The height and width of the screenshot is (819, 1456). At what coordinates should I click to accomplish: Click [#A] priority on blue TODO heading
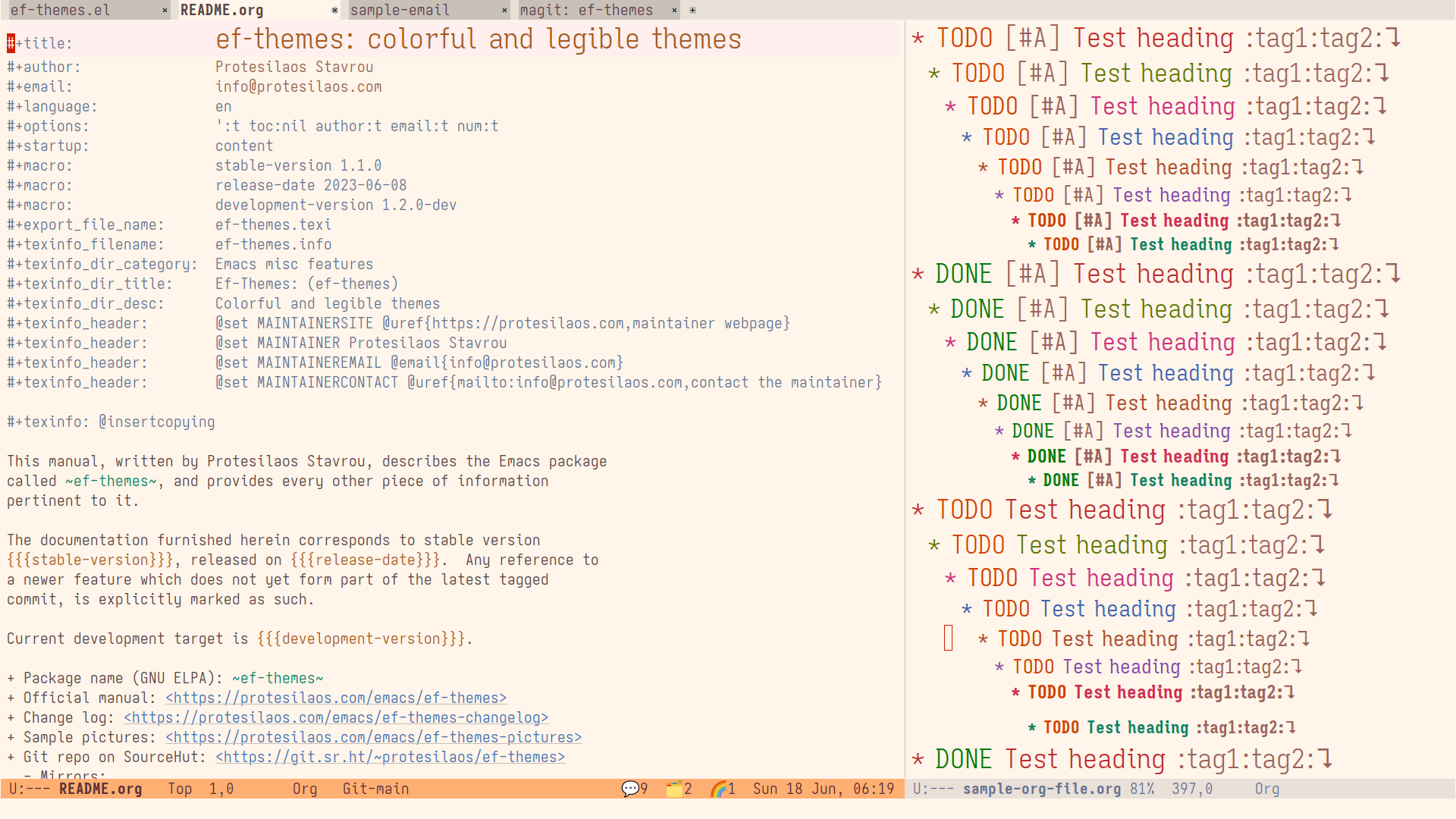pyautogui.click(x=1064, y=137)
